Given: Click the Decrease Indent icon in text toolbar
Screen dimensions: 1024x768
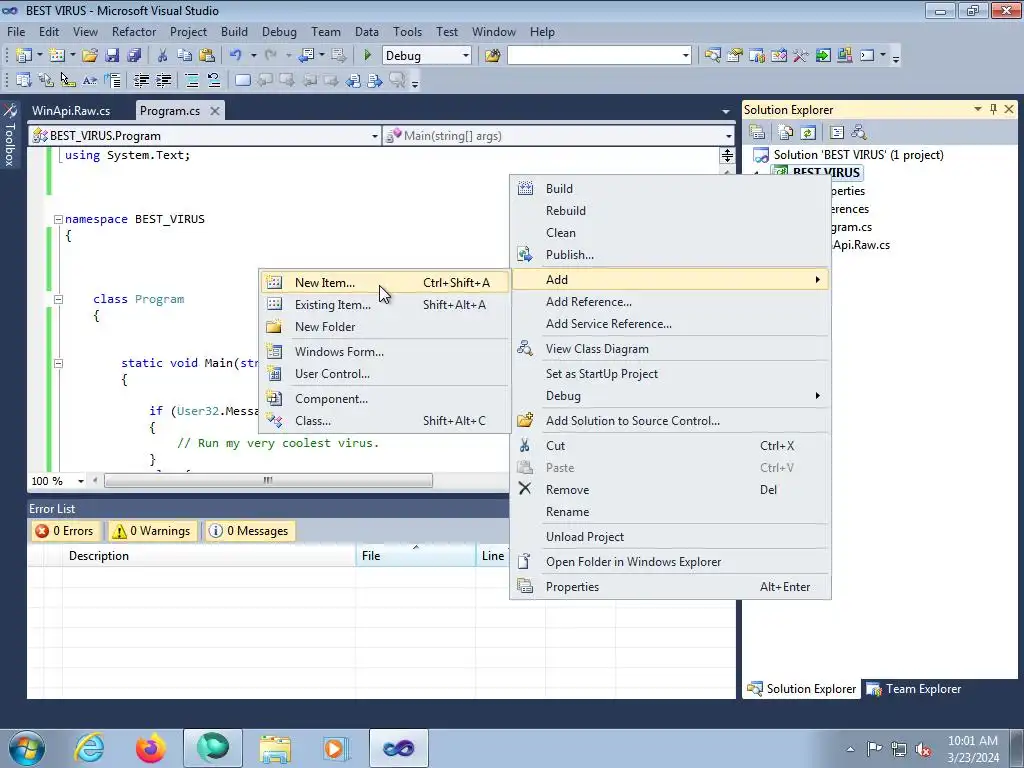Looking at the screenshot, I should click(x=141, y=80).
